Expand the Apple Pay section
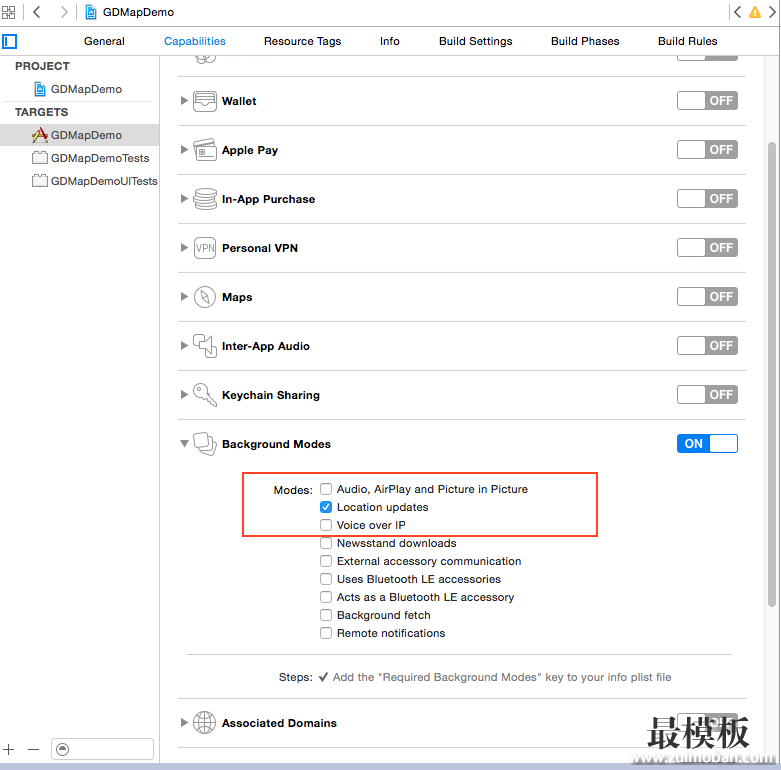Image resolution: width=781 pixels, height=770 pixels. pos(184,149)
